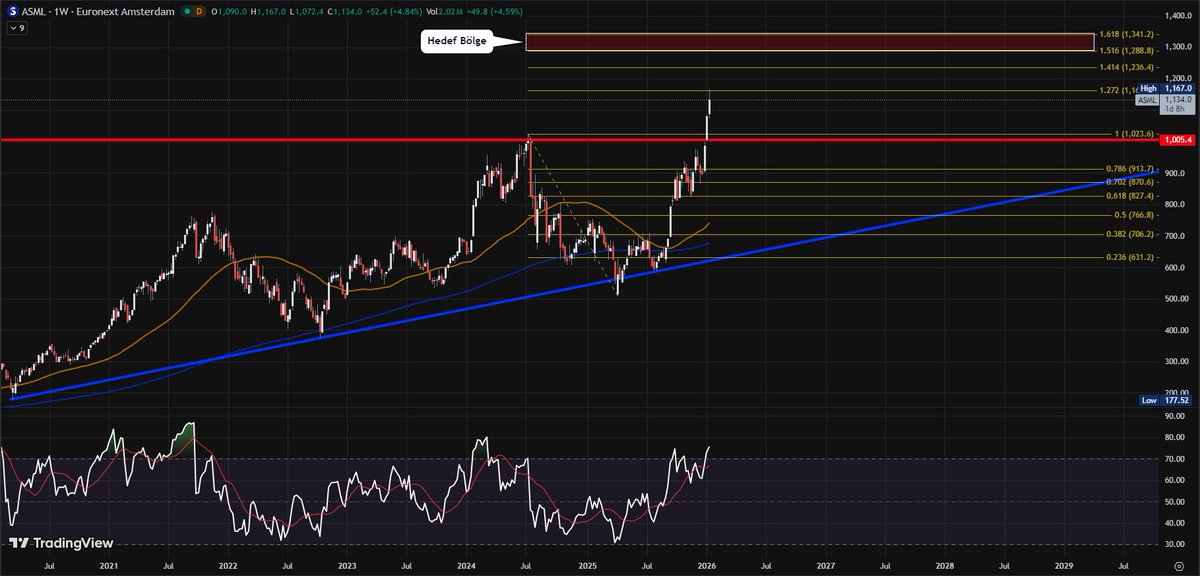Click the 2021 label on time axis
The image size is (1200, 576).
pos(108,565)
